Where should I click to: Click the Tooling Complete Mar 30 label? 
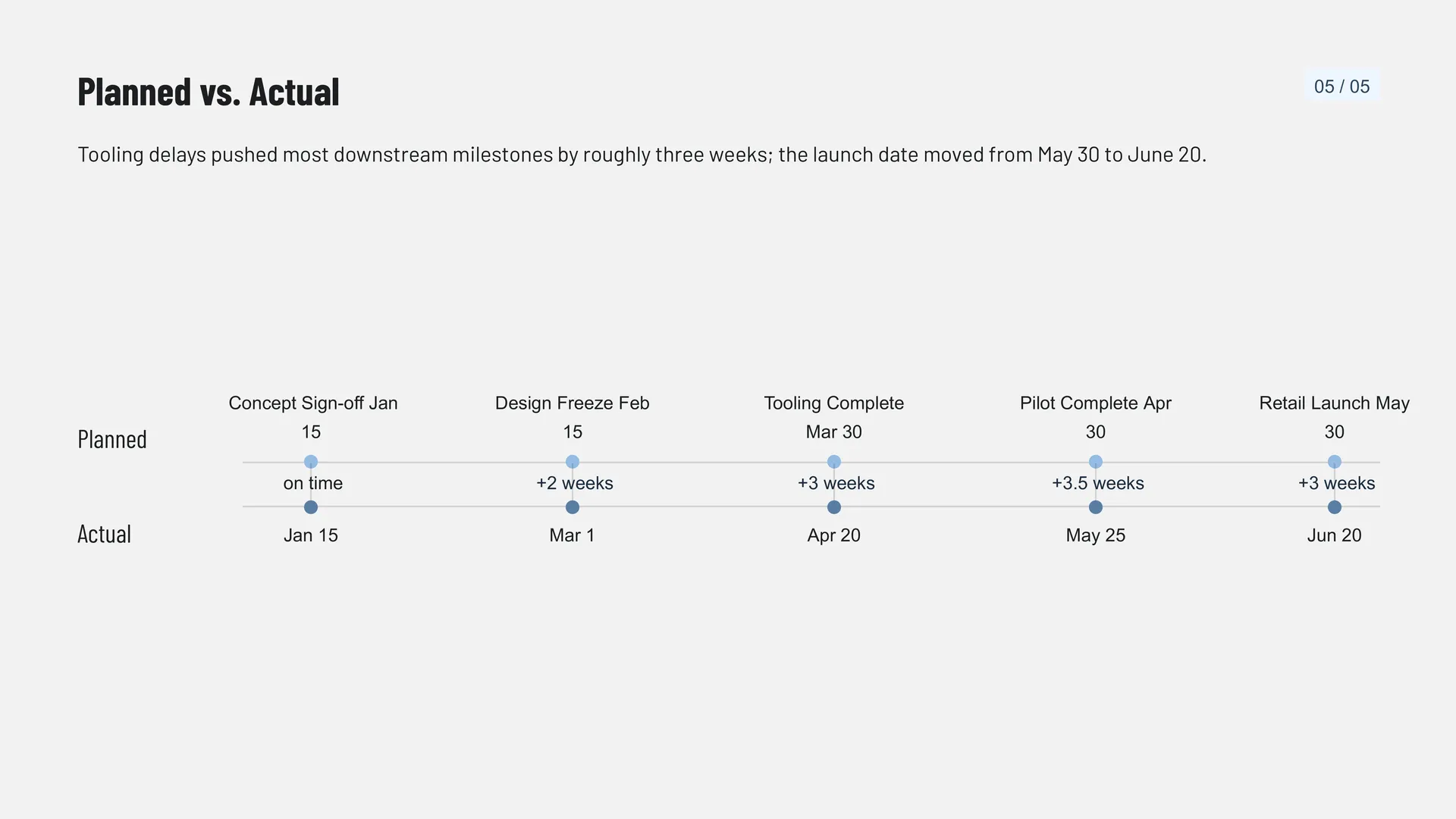click(x=834, y=417)
